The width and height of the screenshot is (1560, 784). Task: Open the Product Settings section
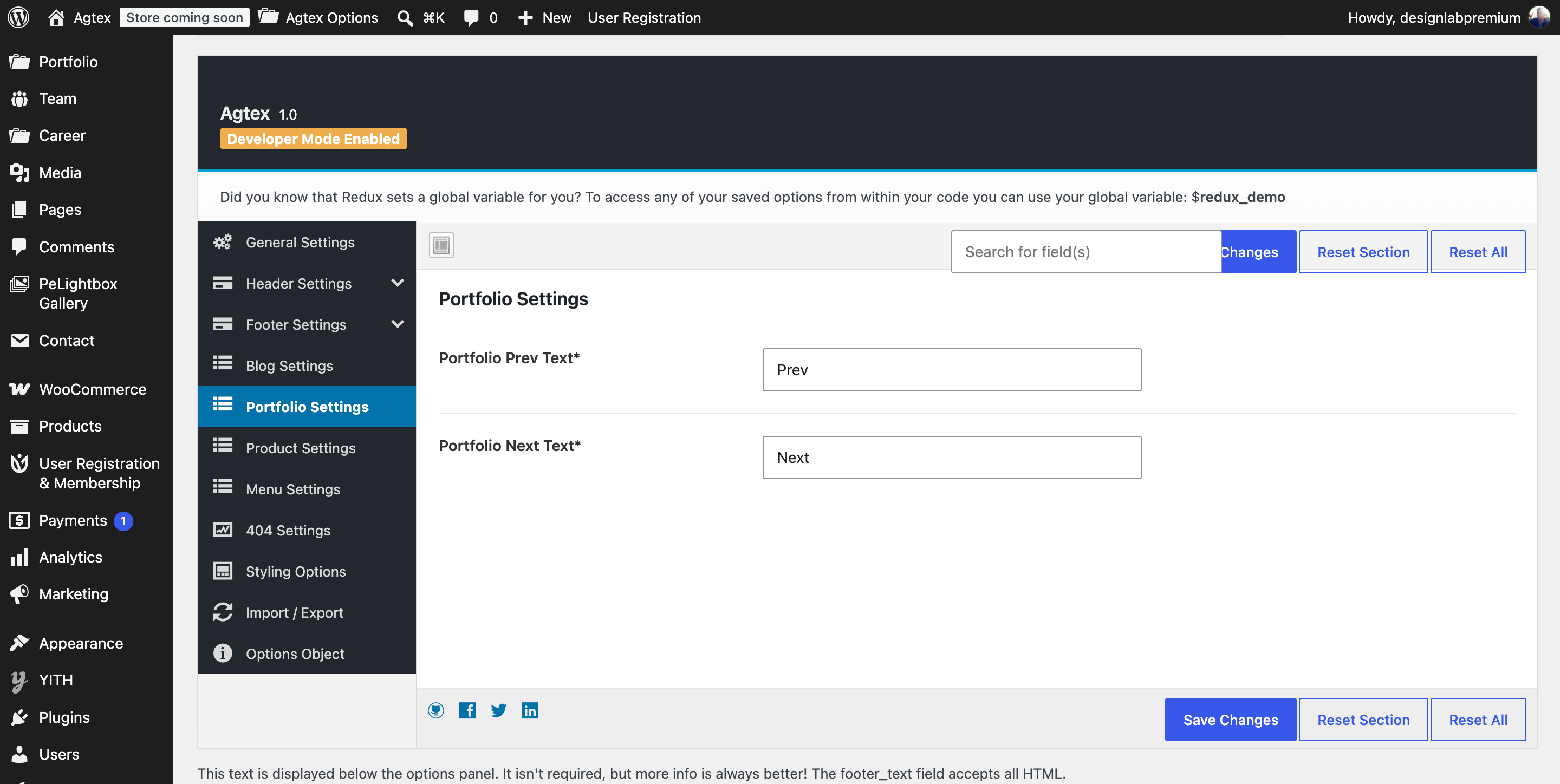point(307,448)
